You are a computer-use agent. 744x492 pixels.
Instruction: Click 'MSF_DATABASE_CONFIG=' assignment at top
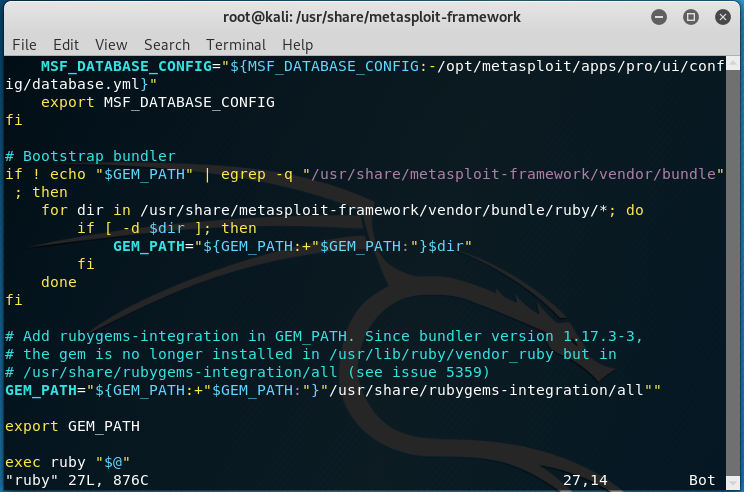(x=131, y=66)
